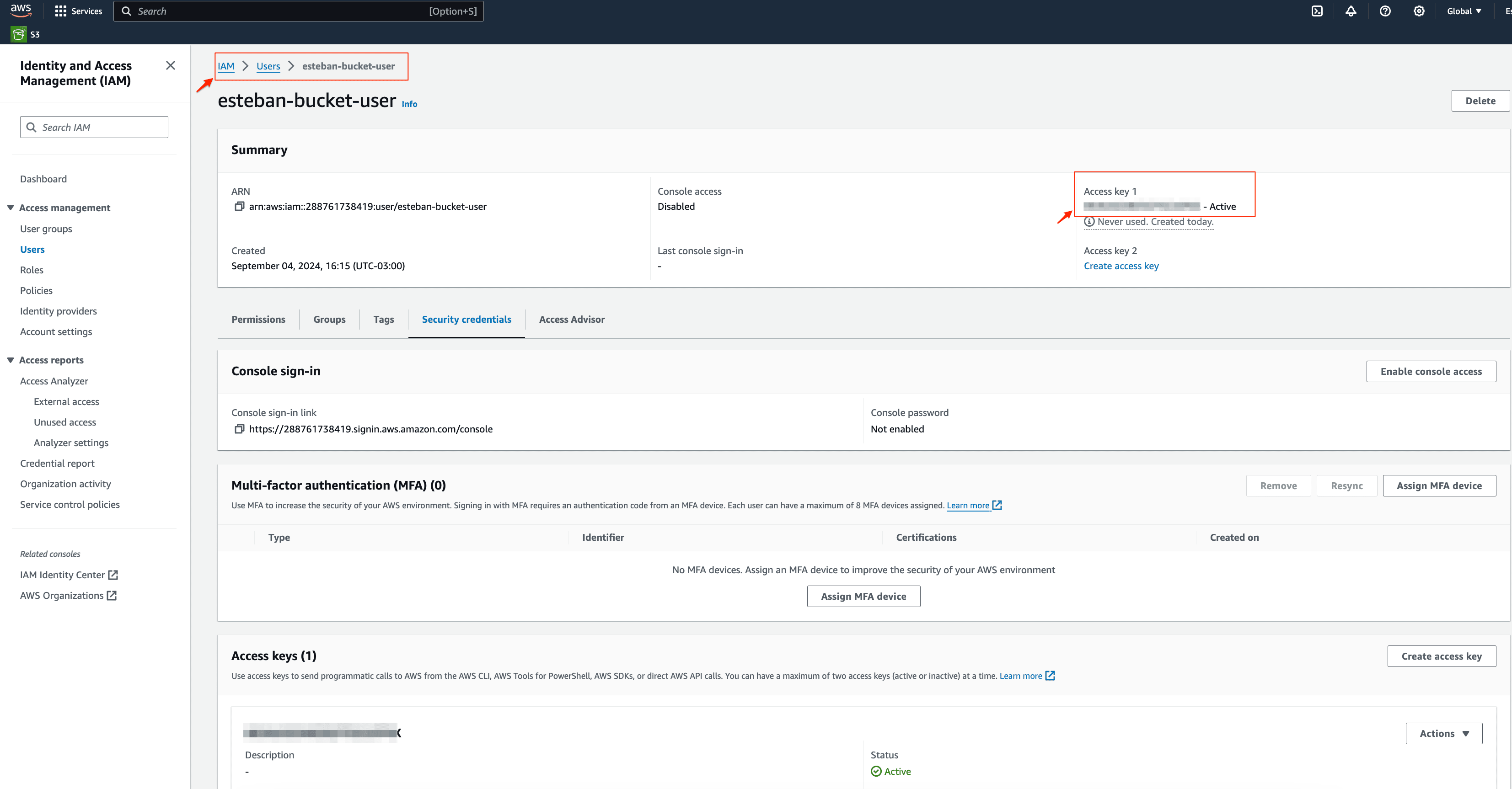Click IAM Identity Center external link icon
The width and height of the screenshot is (1512, 789).
113,575
